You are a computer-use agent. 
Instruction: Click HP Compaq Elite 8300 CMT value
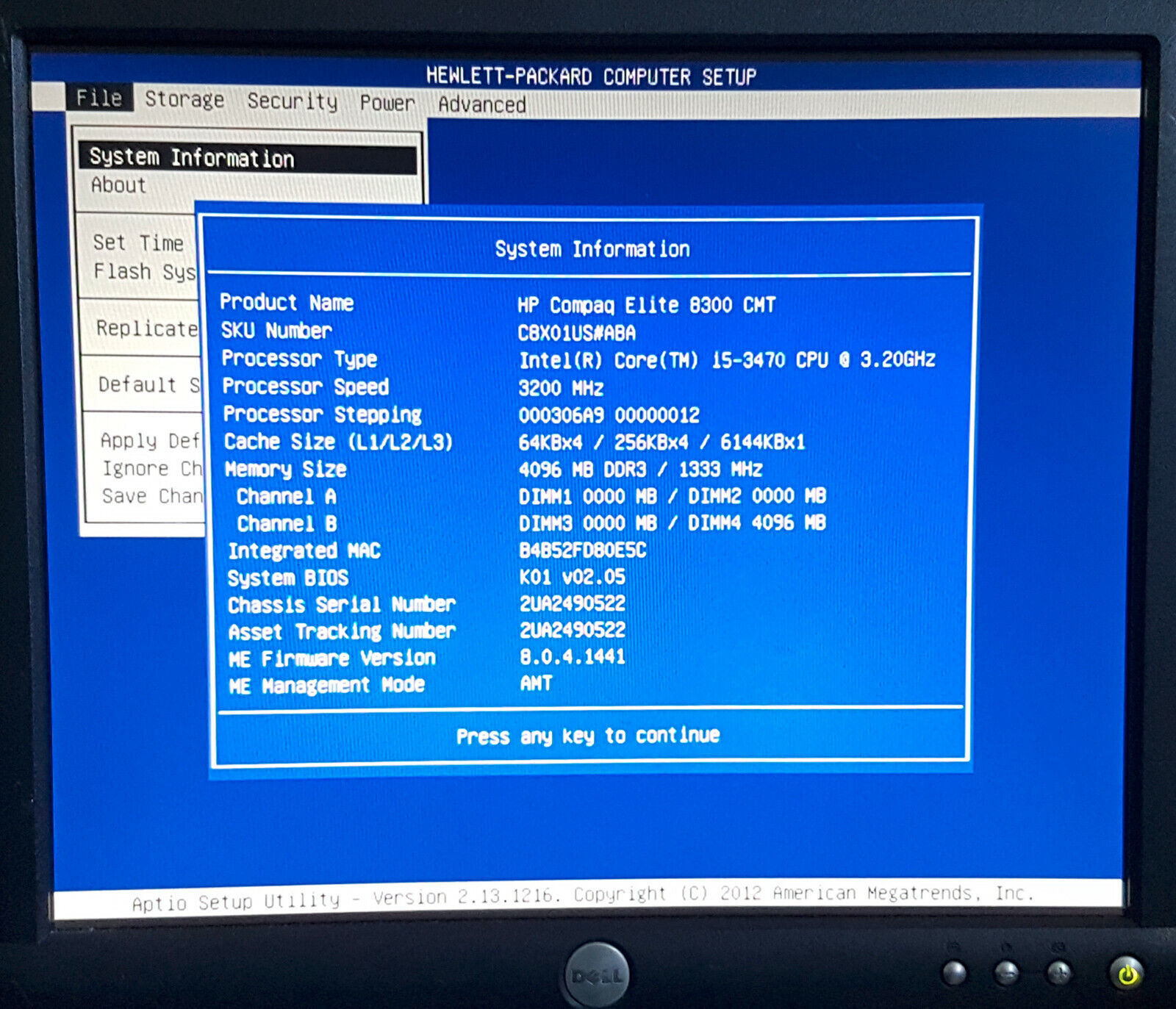click(647, 305)
